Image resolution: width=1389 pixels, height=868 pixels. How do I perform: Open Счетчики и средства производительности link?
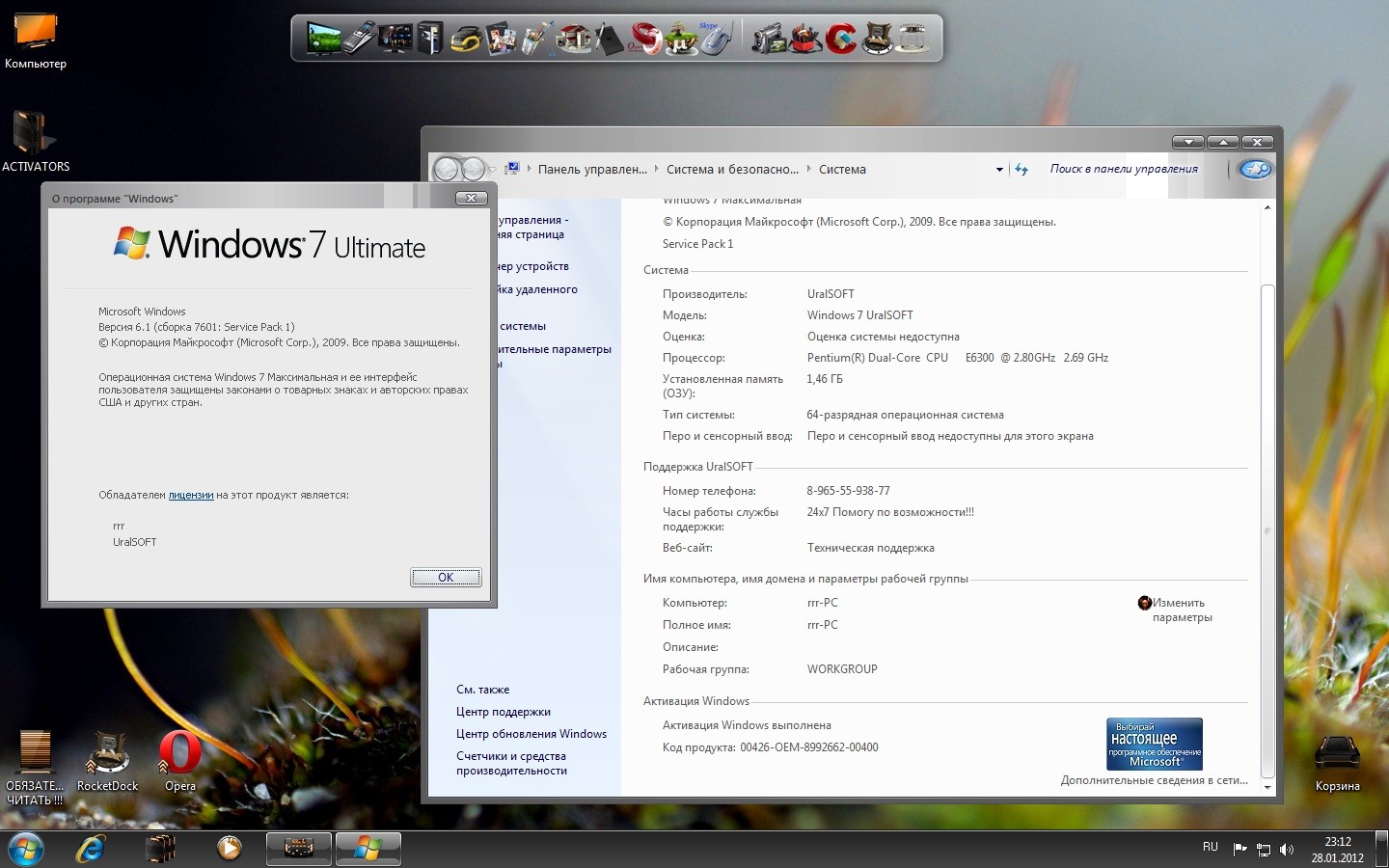tap(511, 763)
